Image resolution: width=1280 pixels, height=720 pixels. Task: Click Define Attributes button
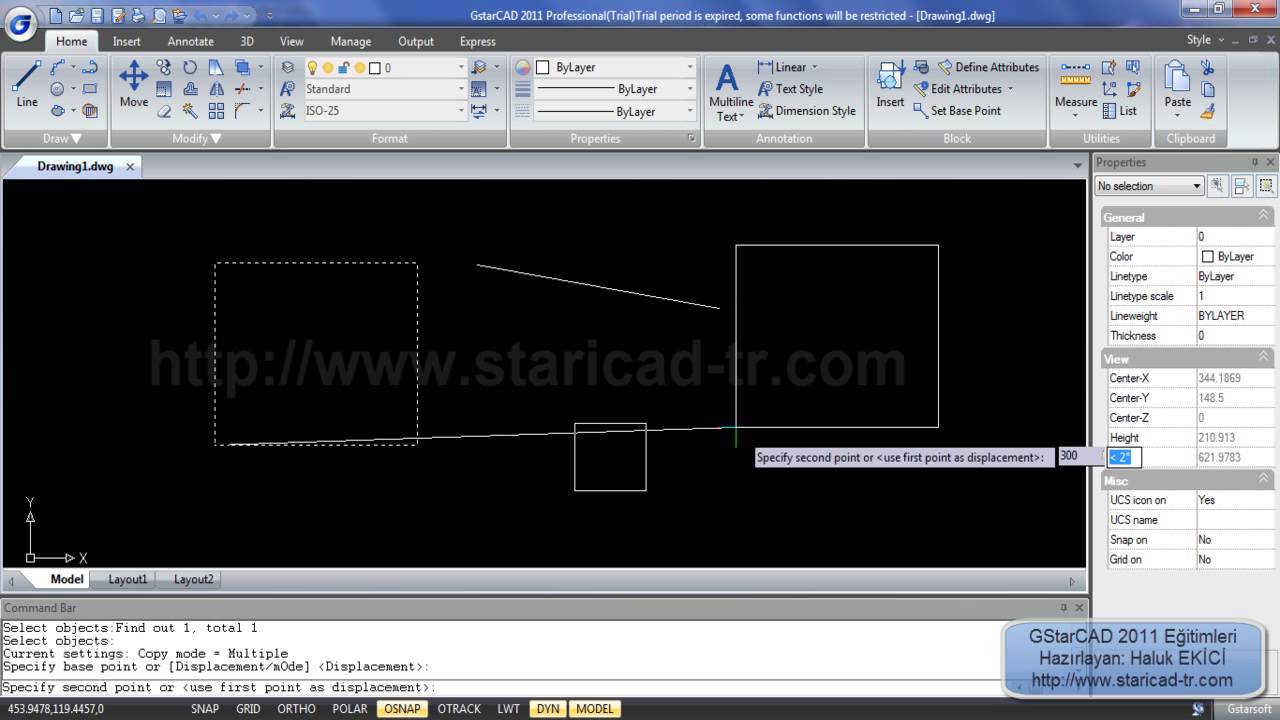click(x=989, y=67)
